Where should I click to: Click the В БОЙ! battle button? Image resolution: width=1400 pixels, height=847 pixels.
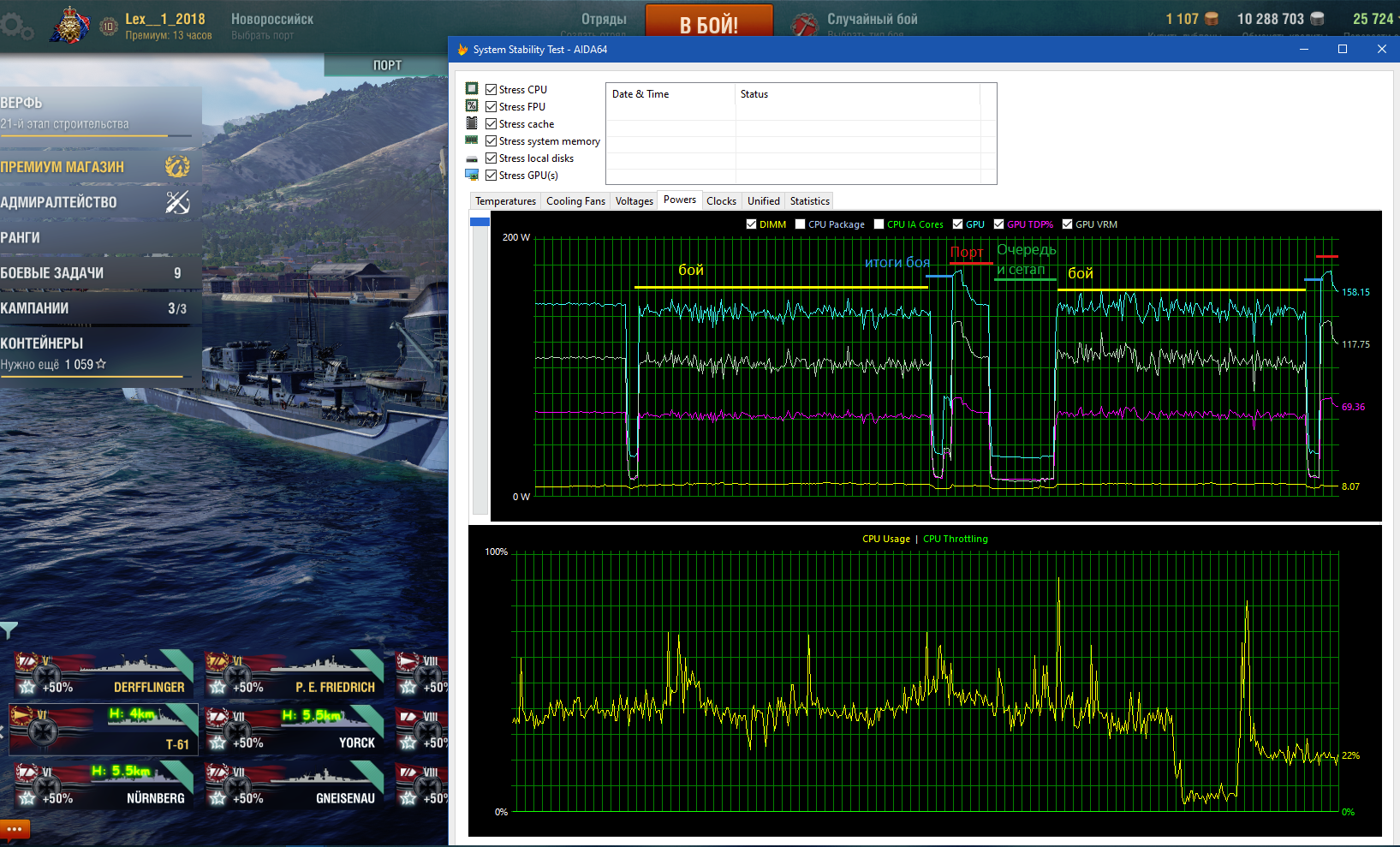tap(709, 23)
